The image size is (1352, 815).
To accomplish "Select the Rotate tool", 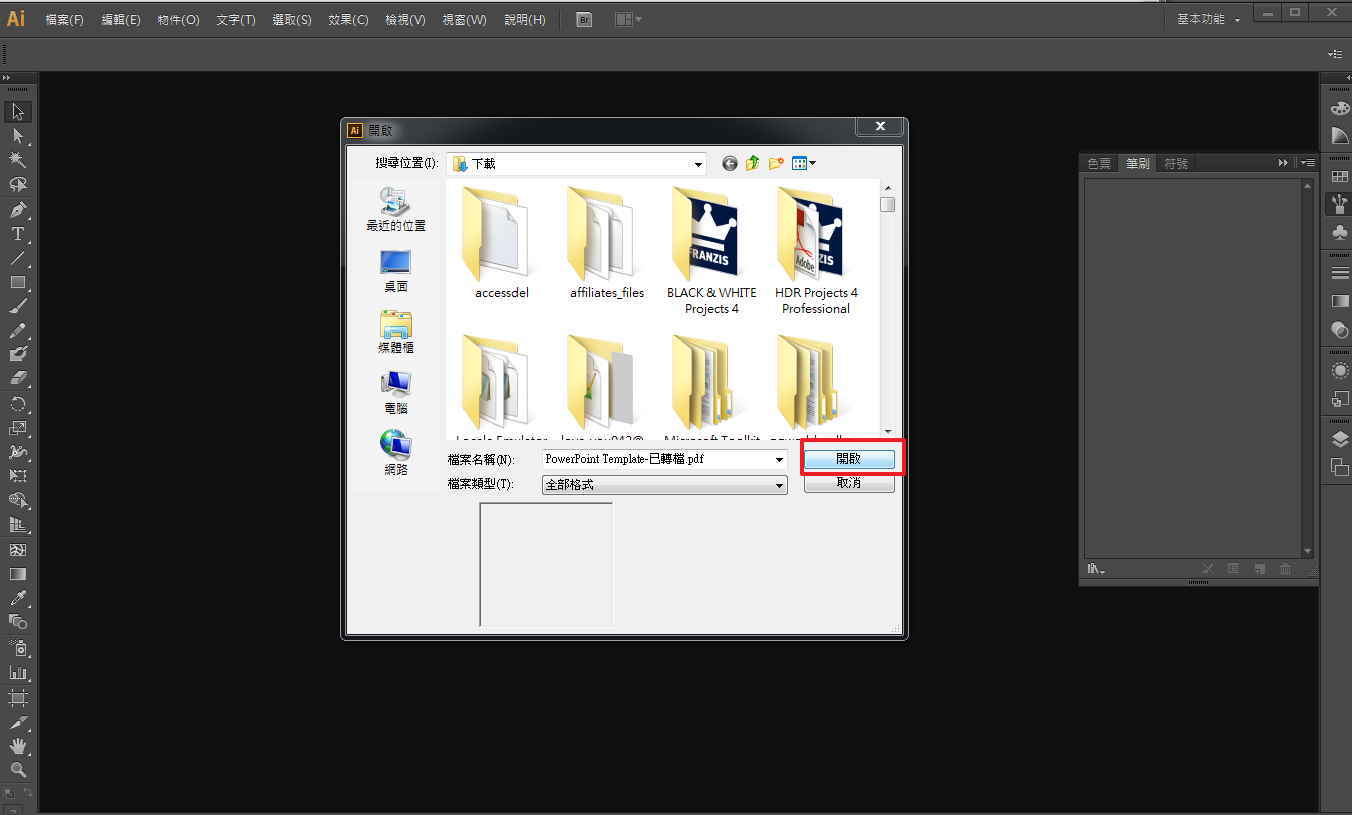I will pos(18,404).
